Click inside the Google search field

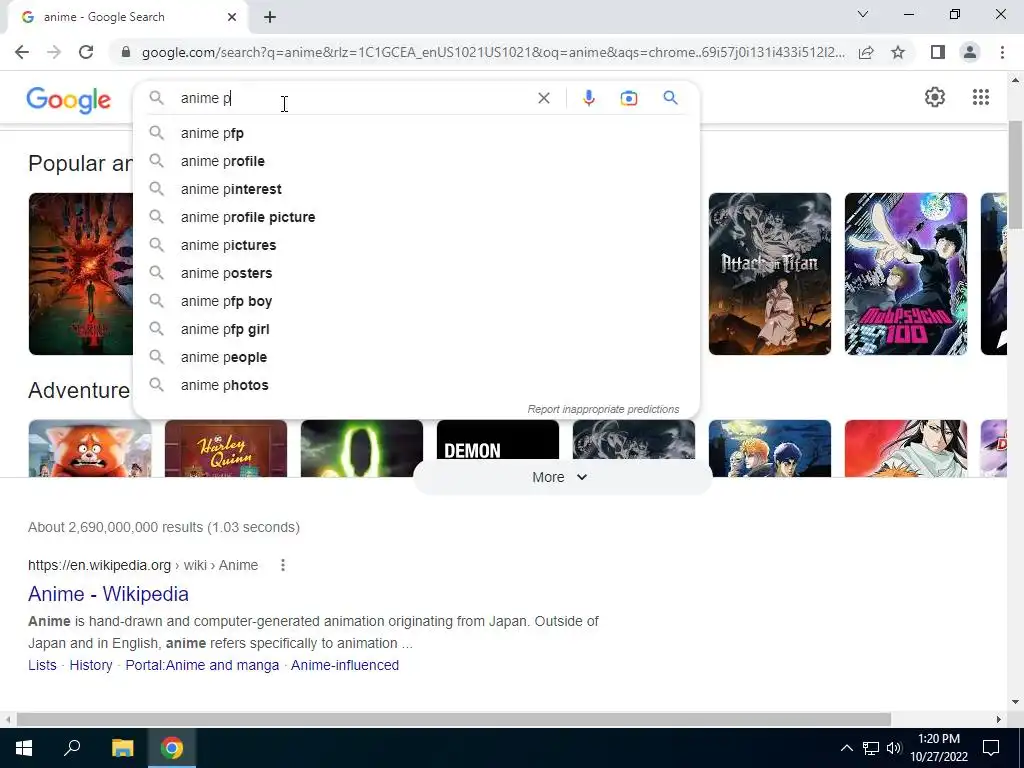[353, 98]
